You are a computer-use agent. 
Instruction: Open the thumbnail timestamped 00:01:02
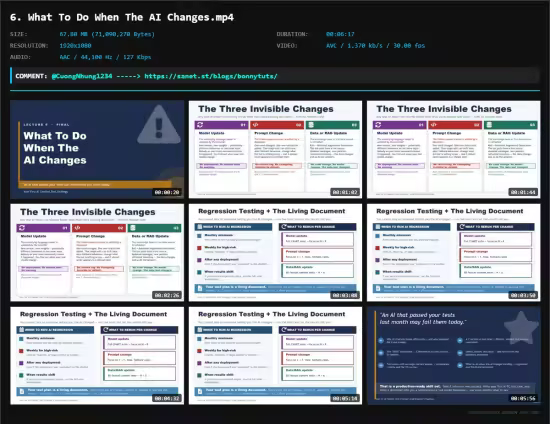[x=275, y=149]
